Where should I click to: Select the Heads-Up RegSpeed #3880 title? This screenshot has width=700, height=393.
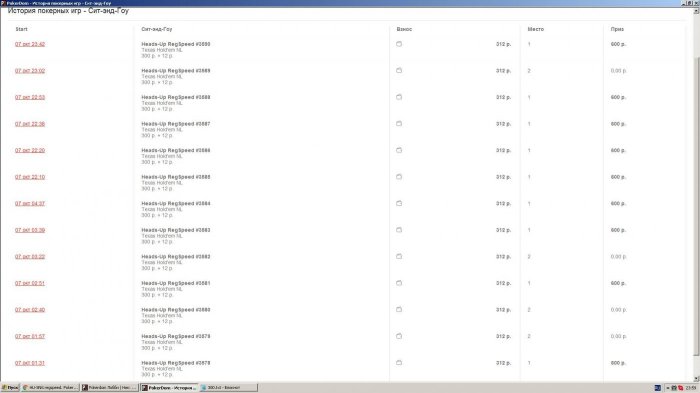coord(175,310)
